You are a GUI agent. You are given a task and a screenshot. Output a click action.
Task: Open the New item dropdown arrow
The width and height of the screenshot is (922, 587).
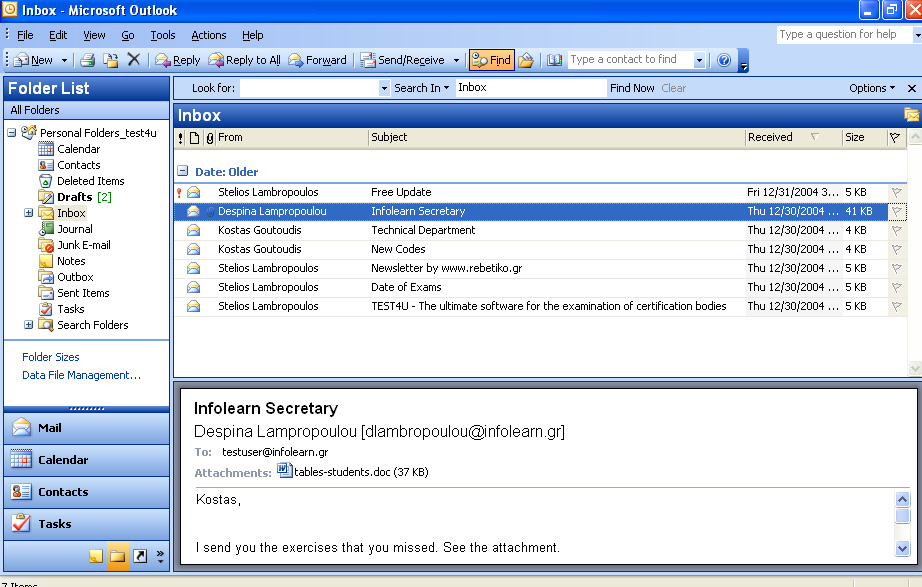point(64,60)
